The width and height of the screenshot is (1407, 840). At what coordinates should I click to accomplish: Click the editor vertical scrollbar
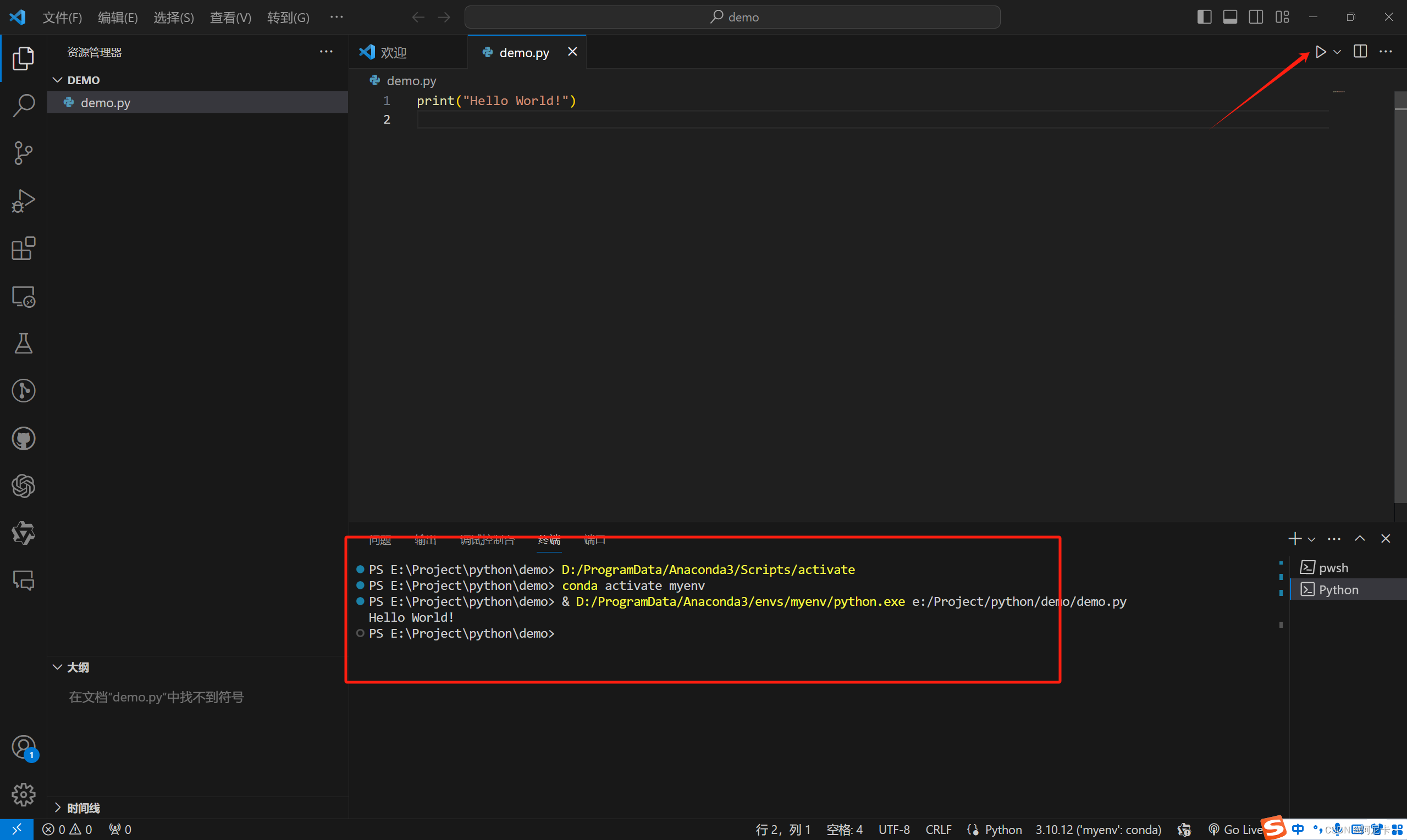[1400, 297]
